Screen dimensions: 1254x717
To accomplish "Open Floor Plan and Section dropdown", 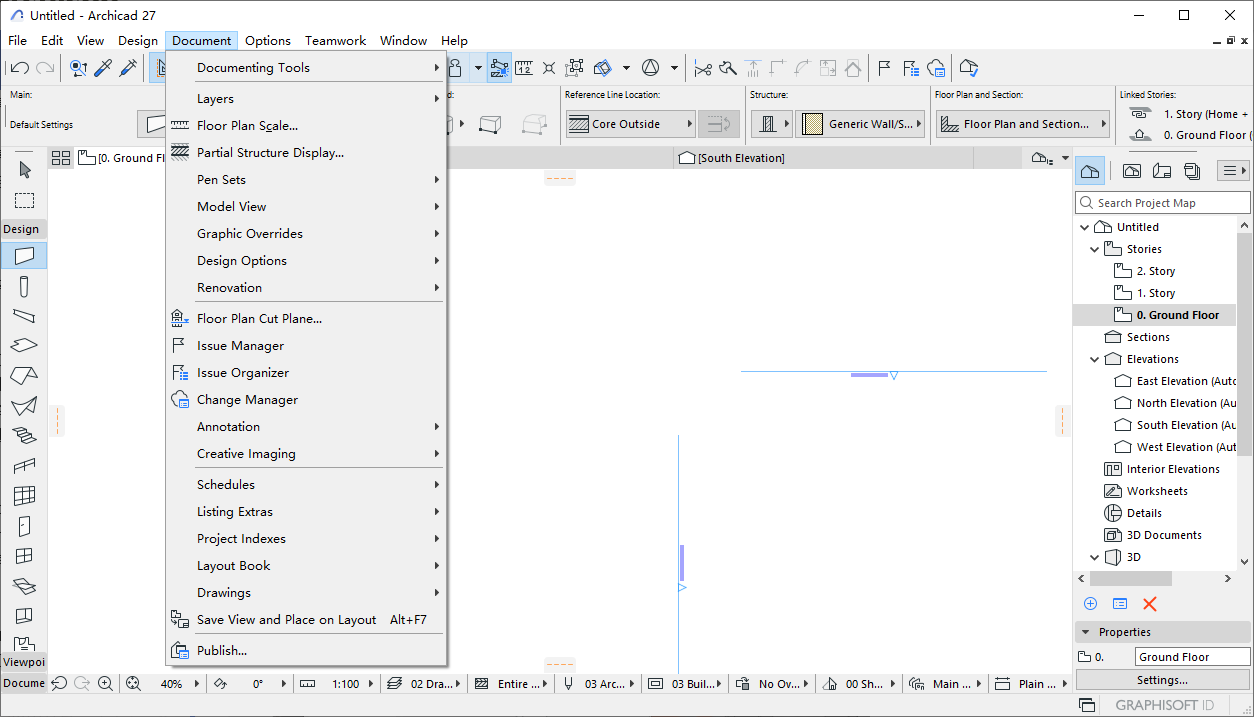I will 1023,124.
